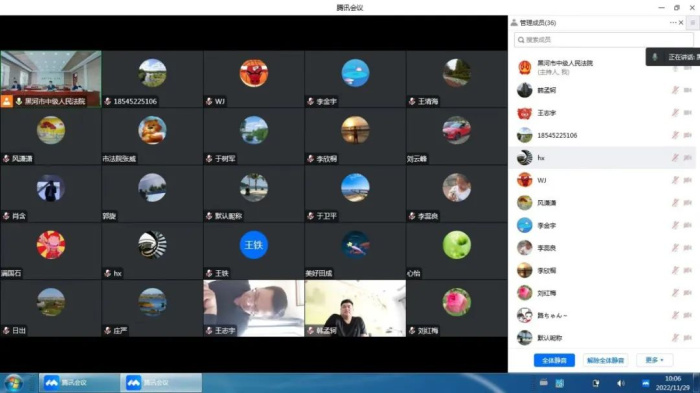Toggle microphone mute for member hx
This screenshot has height=393, width=700.
675,158
